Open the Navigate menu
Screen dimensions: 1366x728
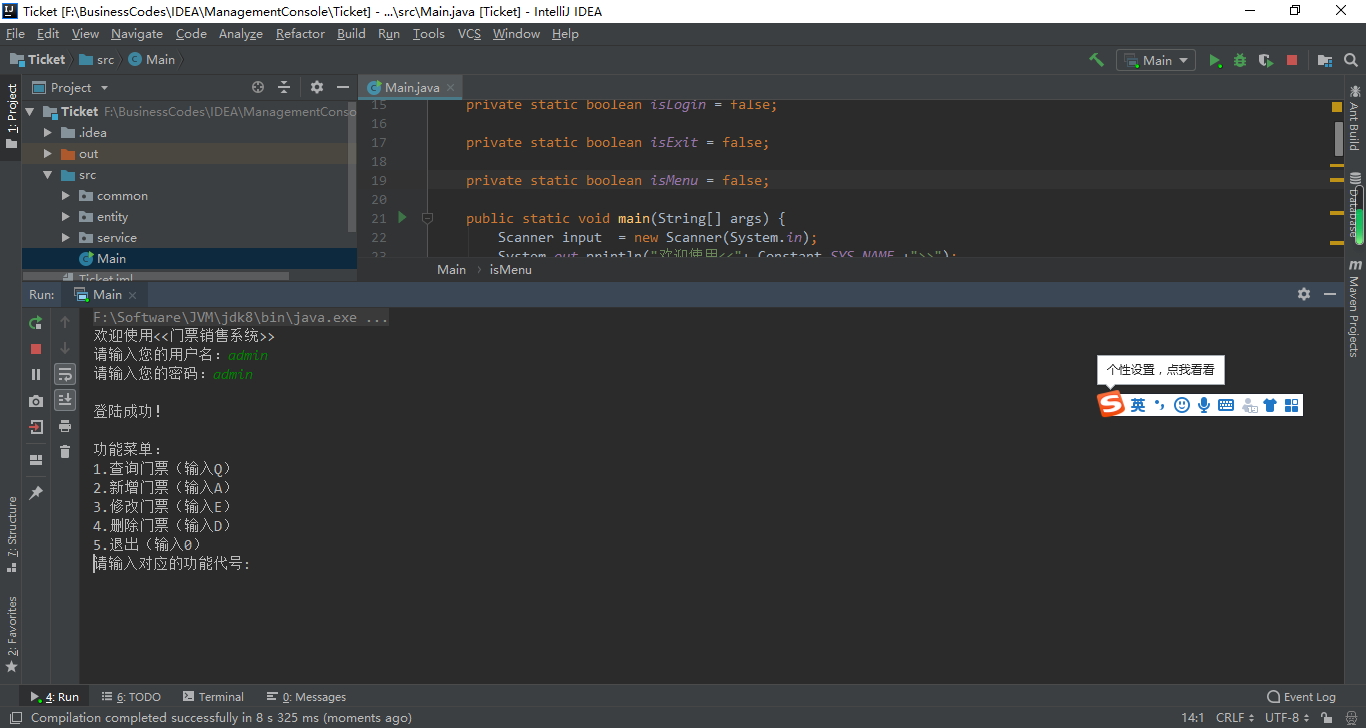point(136,34)
